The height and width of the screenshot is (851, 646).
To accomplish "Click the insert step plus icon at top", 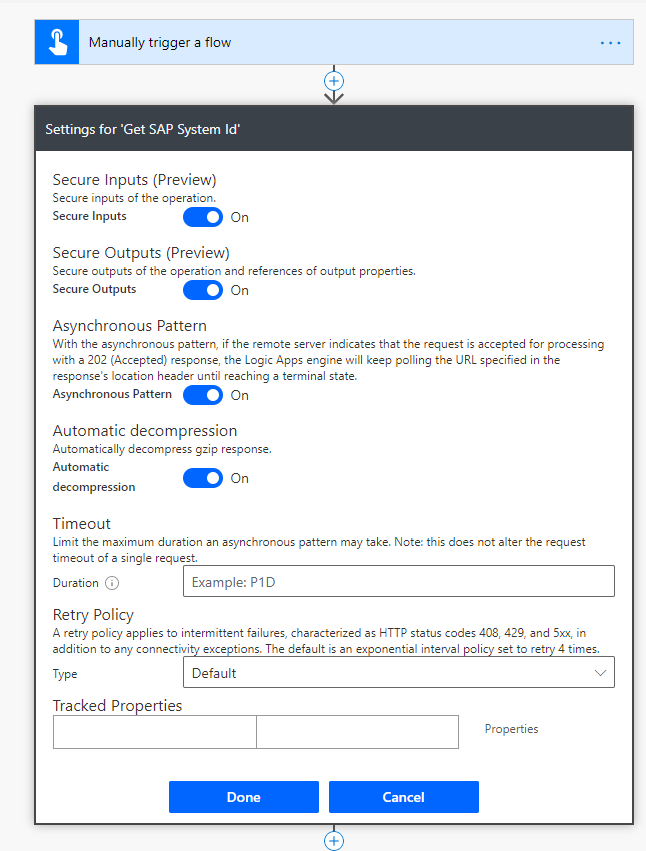I will point(333,81).
